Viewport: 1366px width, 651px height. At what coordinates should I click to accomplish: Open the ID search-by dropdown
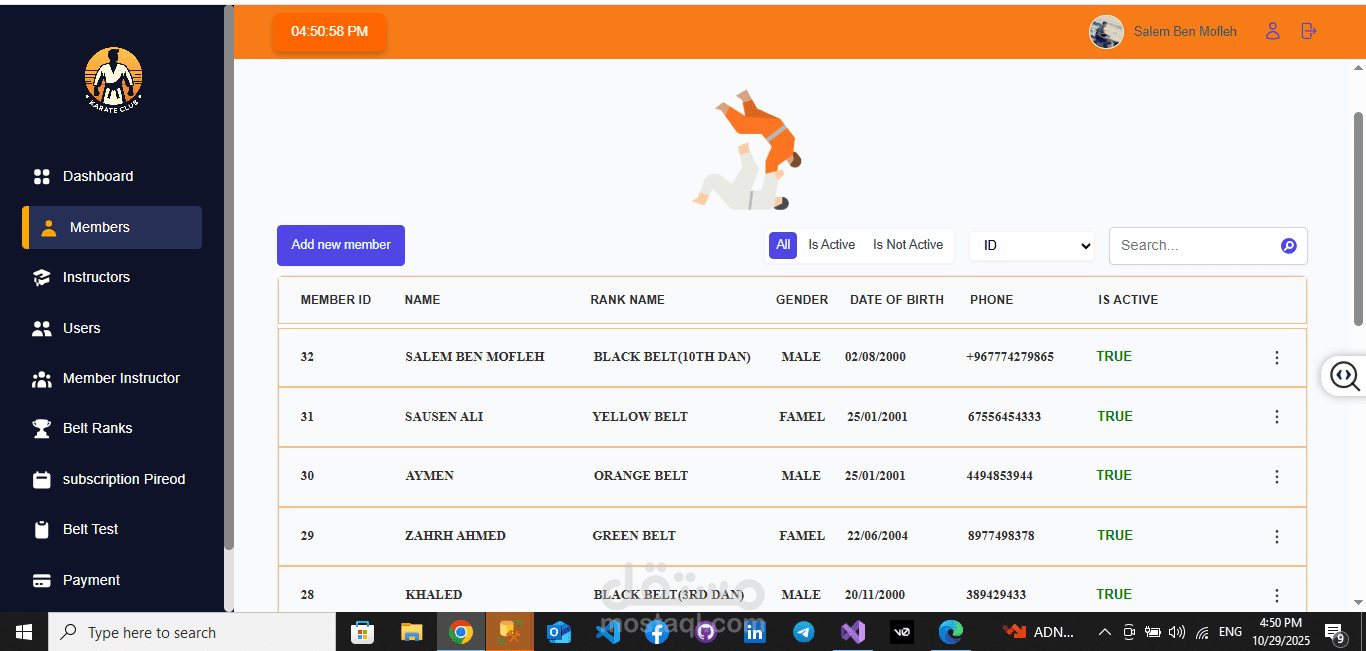1032,245
